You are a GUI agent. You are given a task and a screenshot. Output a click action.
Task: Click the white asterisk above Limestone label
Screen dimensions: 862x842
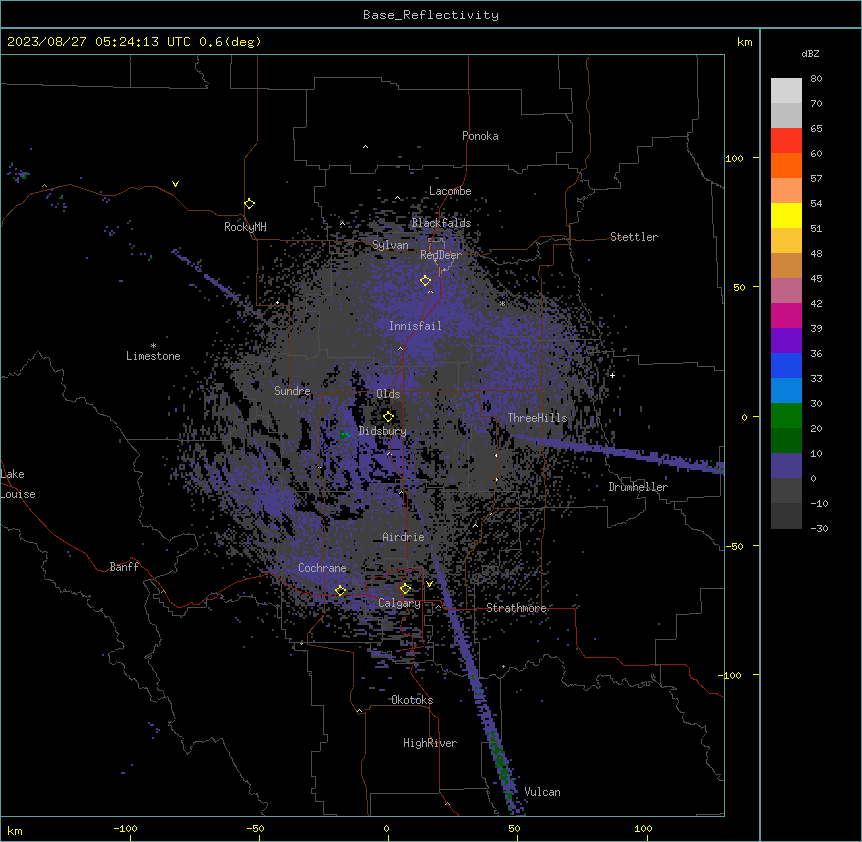click(x=153, y=346)
